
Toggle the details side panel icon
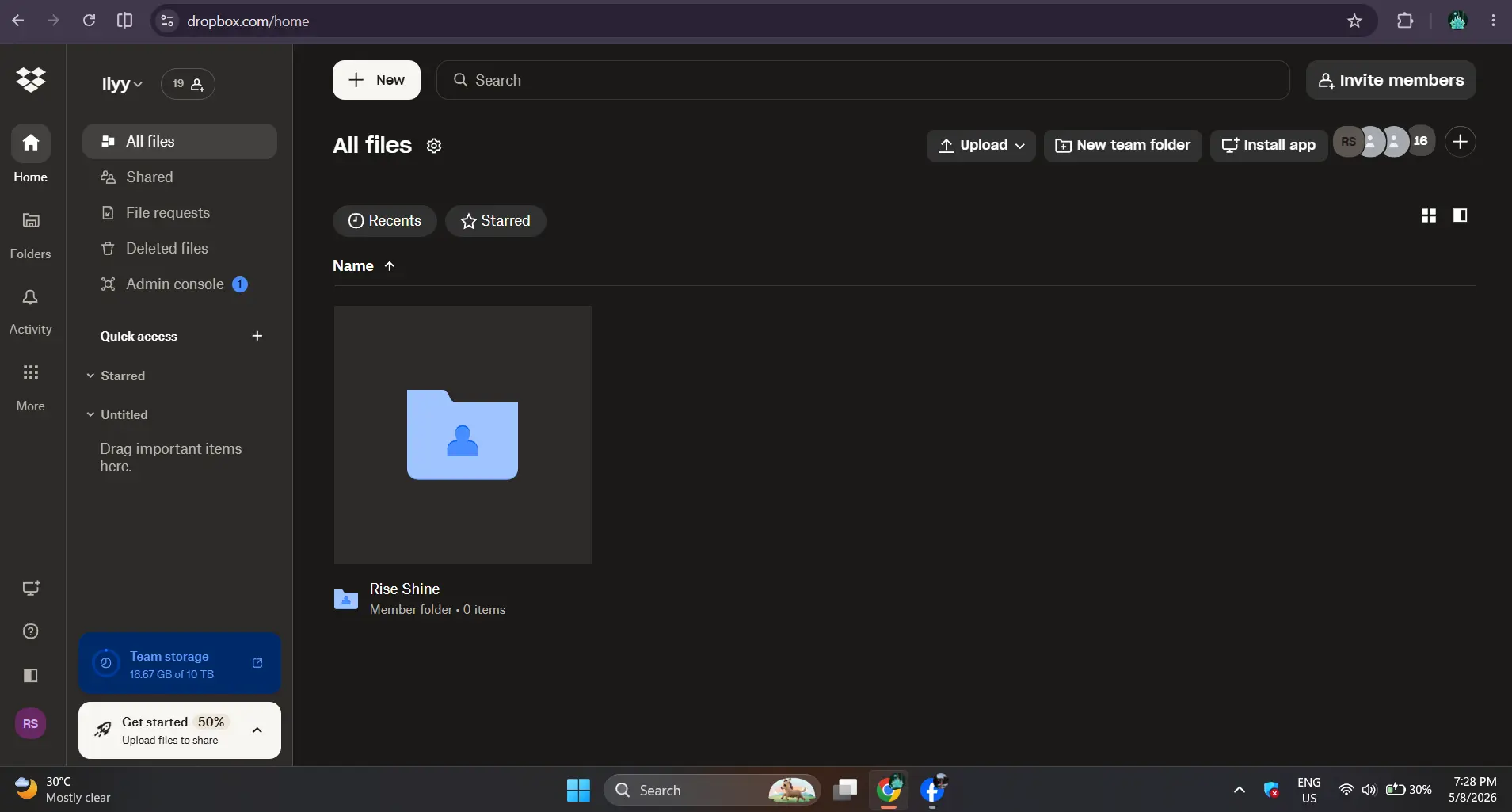click(1461, 215)
